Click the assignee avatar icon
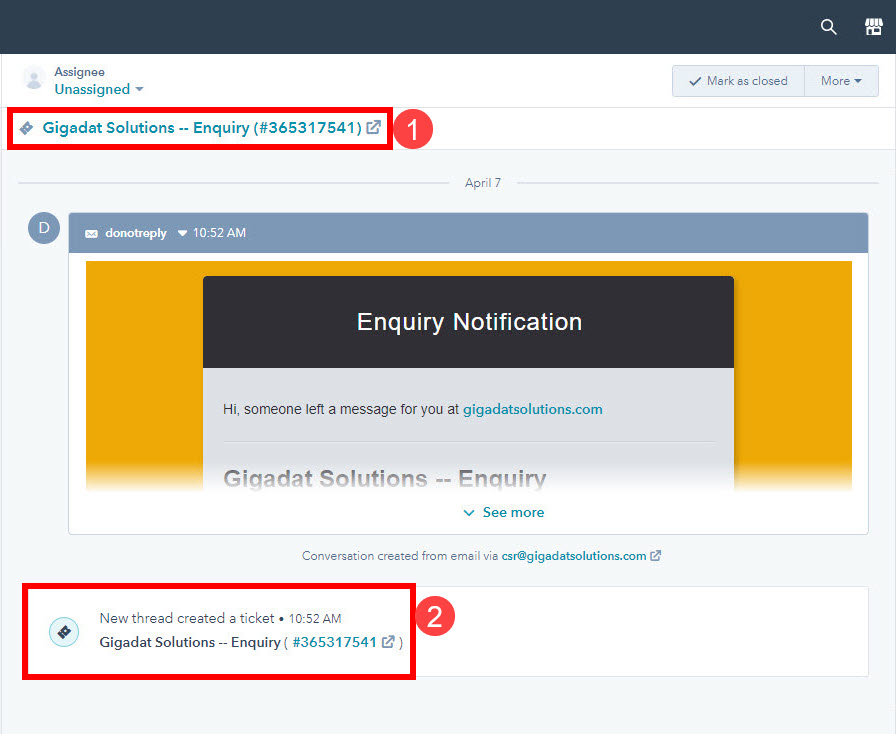Image resolution: width=896 pixels, height=734 pixels. 34,79
